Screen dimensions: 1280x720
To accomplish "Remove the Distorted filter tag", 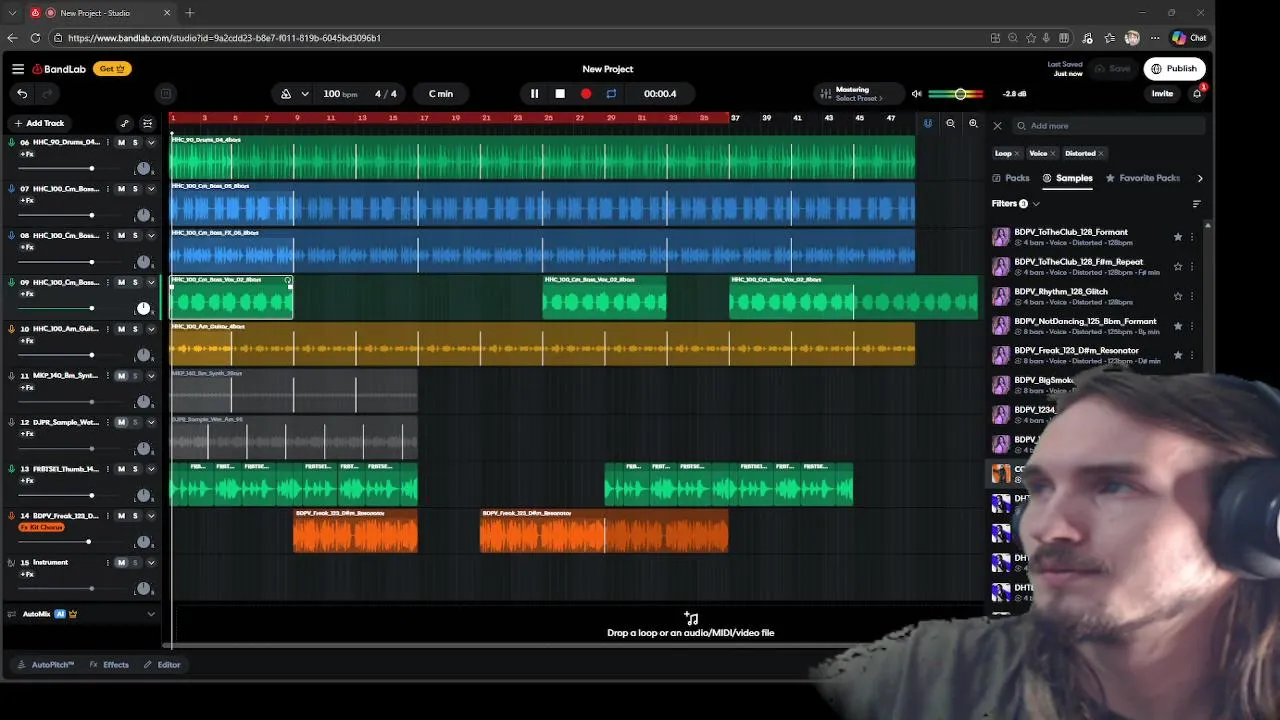I will (x=1101, y=154).
